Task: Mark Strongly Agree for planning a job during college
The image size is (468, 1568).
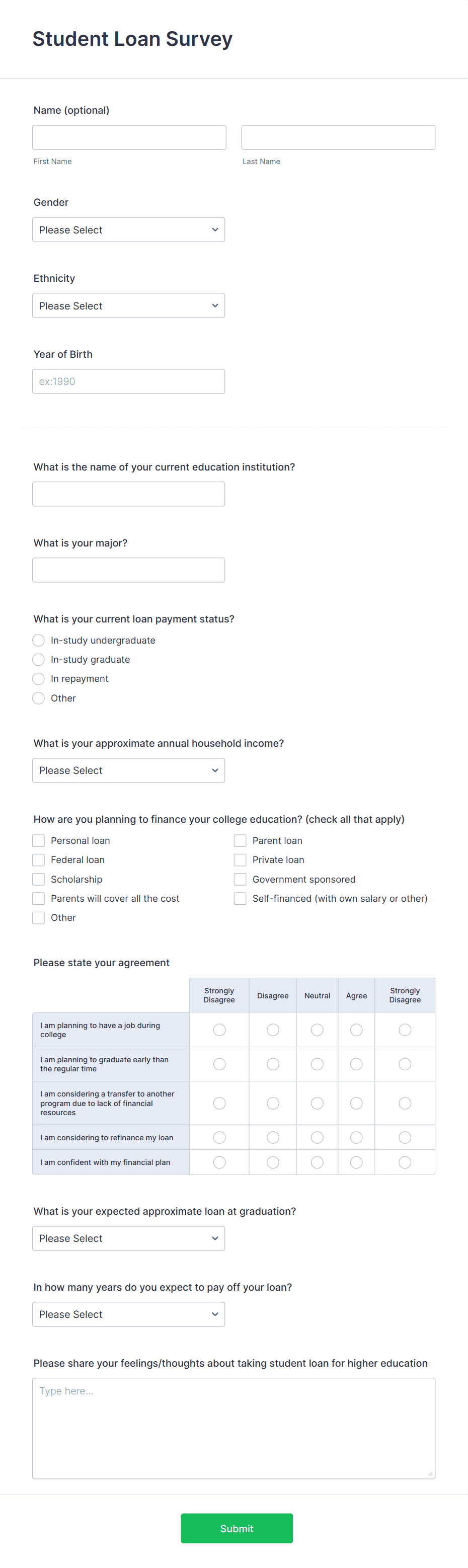Action: coord(405,1029)
